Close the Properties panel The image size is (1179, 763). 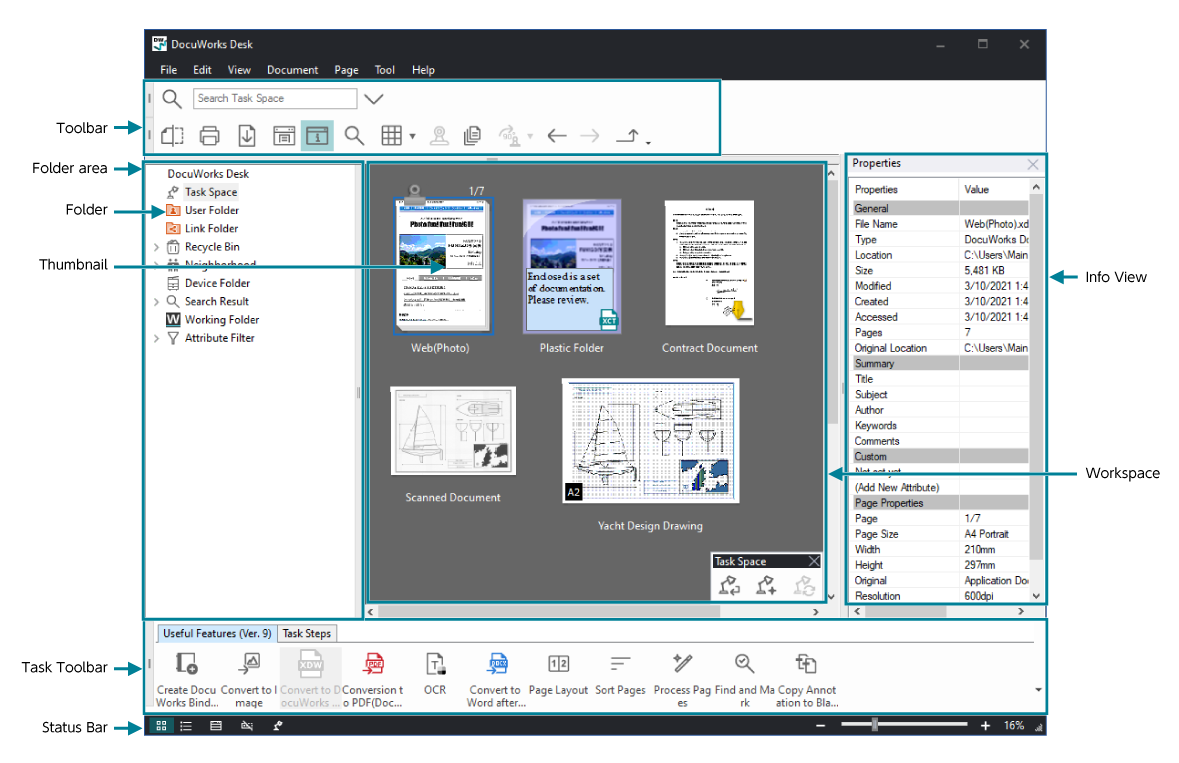coord(1032,164)
